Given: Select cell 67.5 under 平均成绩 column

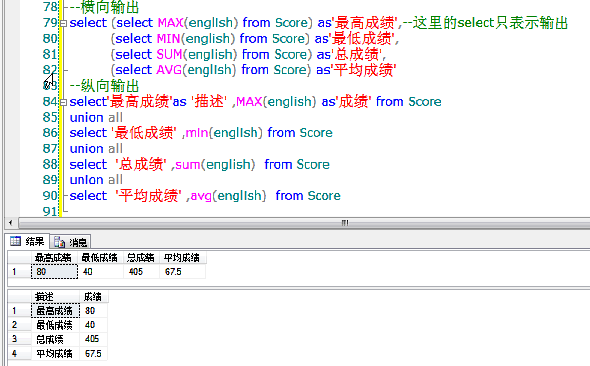Looking at the screenshot, I should [182, 272].
